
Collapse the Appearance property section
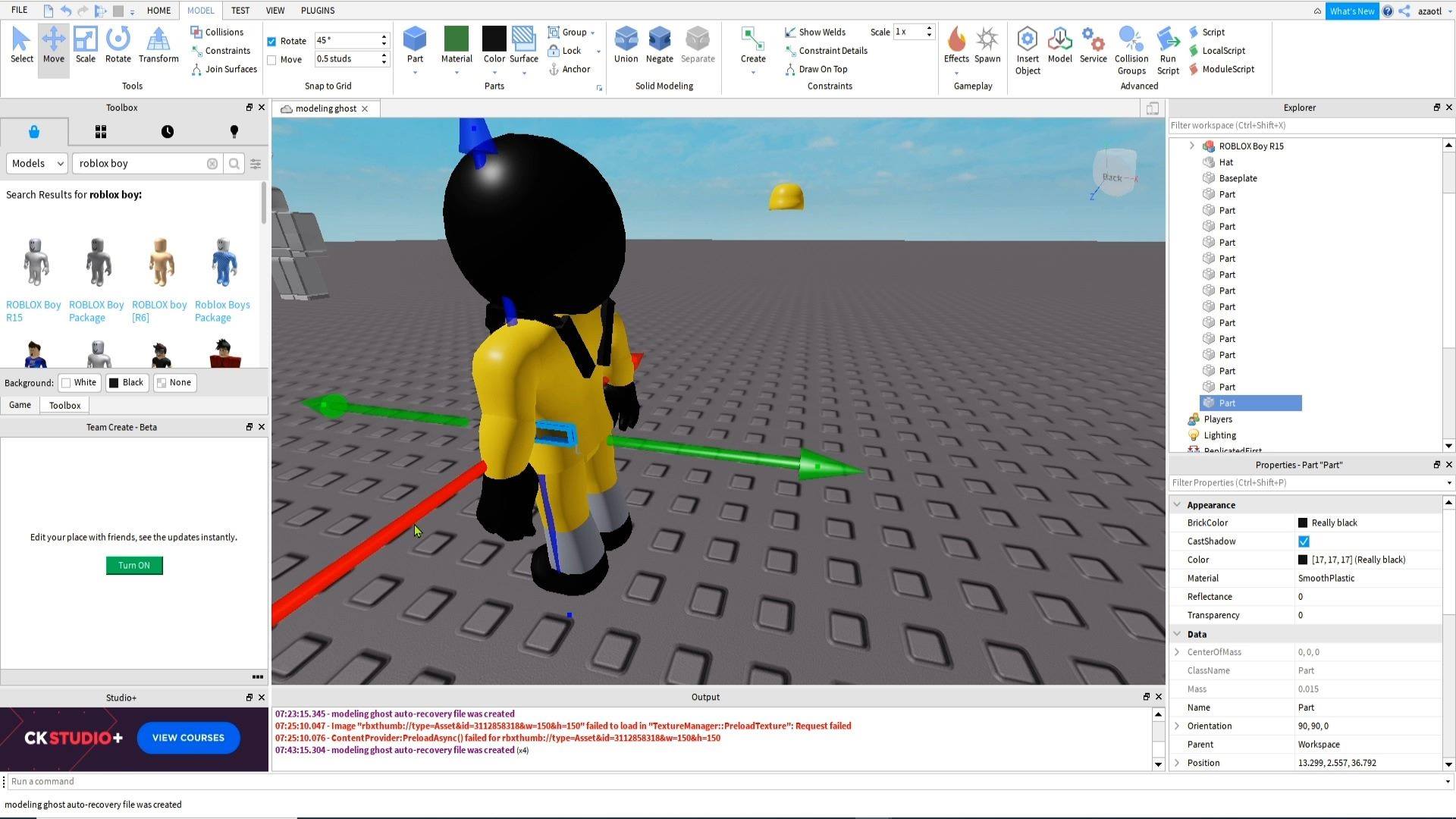coord(1177,505)
